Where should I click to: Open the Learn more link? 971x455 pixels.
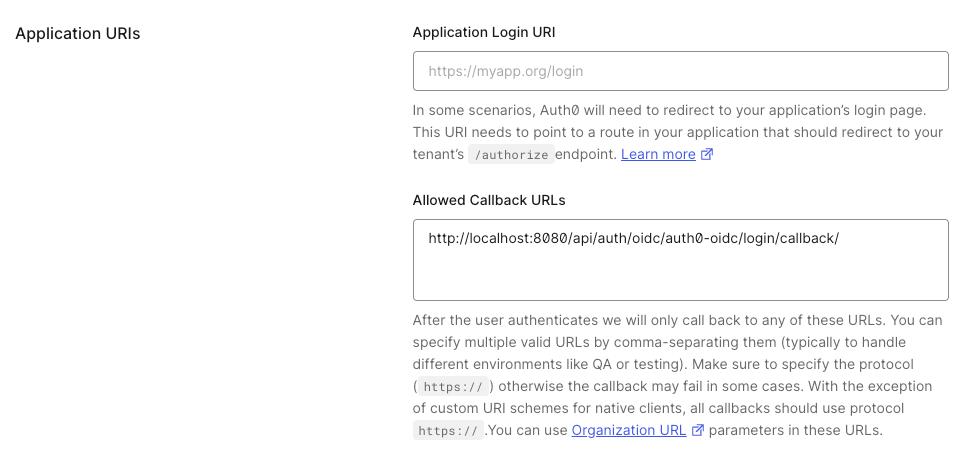coord(658,154)
